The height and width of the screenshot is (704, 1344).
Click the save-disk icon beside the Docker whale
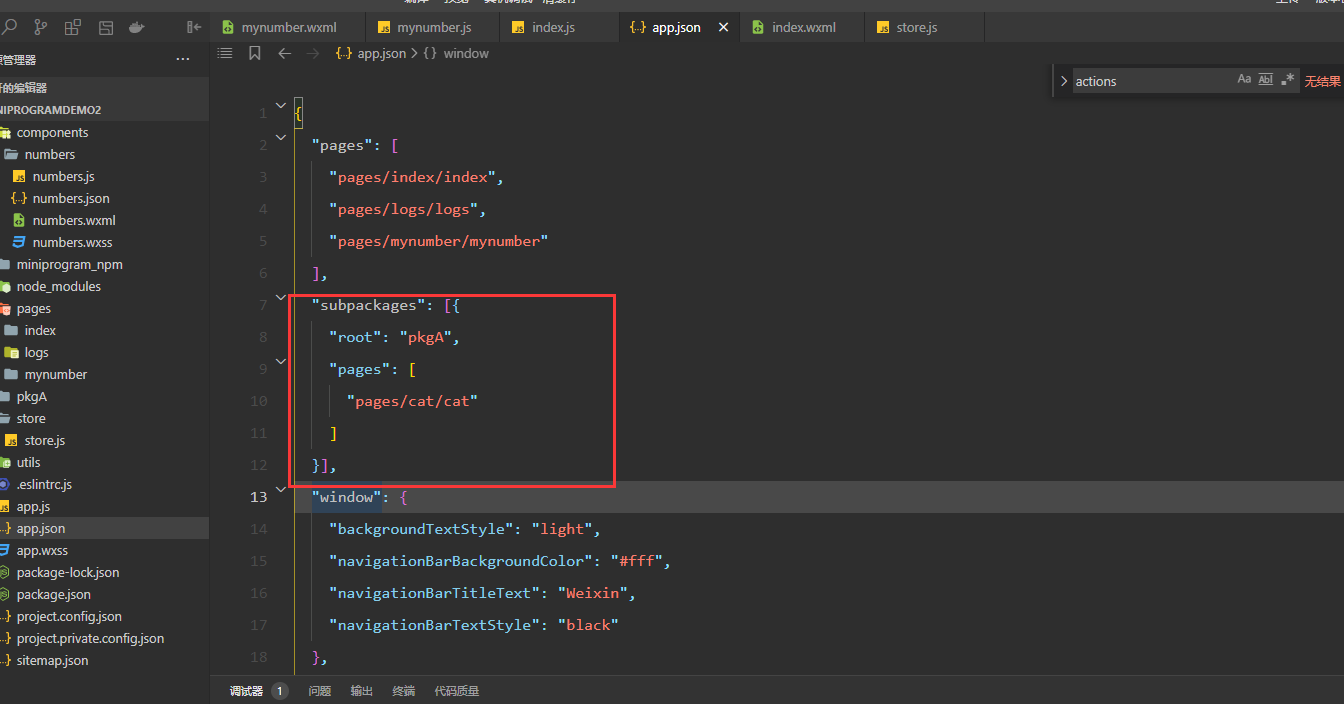click(x=105, y=27)
